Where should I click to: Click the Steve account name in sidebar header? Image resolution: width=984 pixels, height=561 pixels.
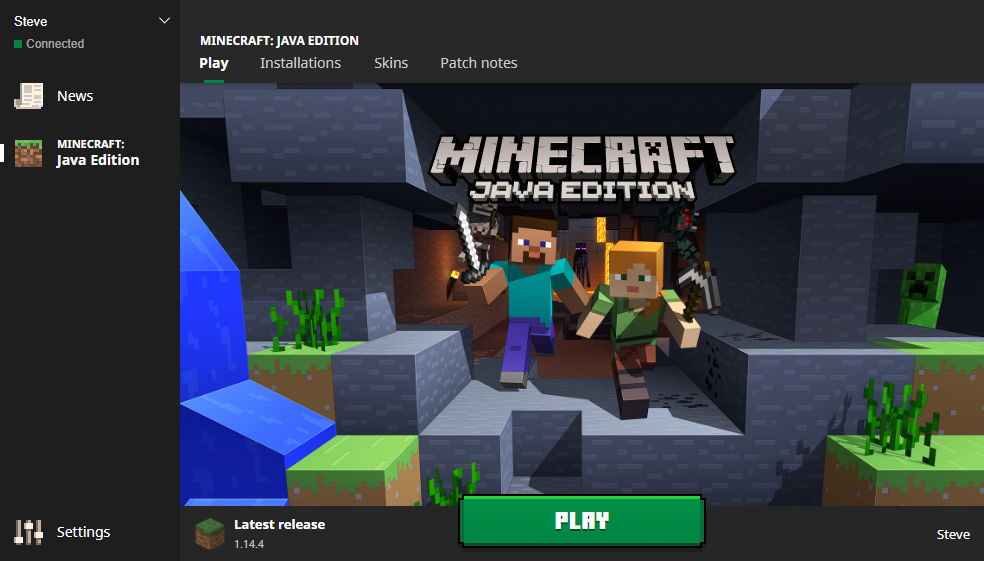click(31, 21)
